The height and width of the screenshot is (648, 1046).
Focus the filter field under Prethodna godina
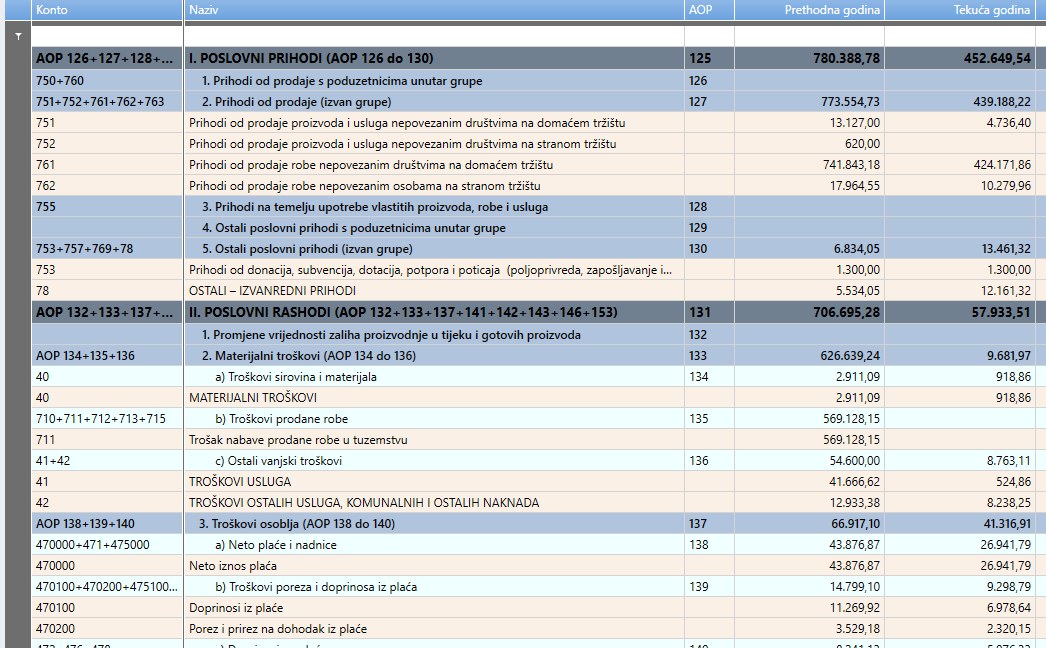click(809, 36)
